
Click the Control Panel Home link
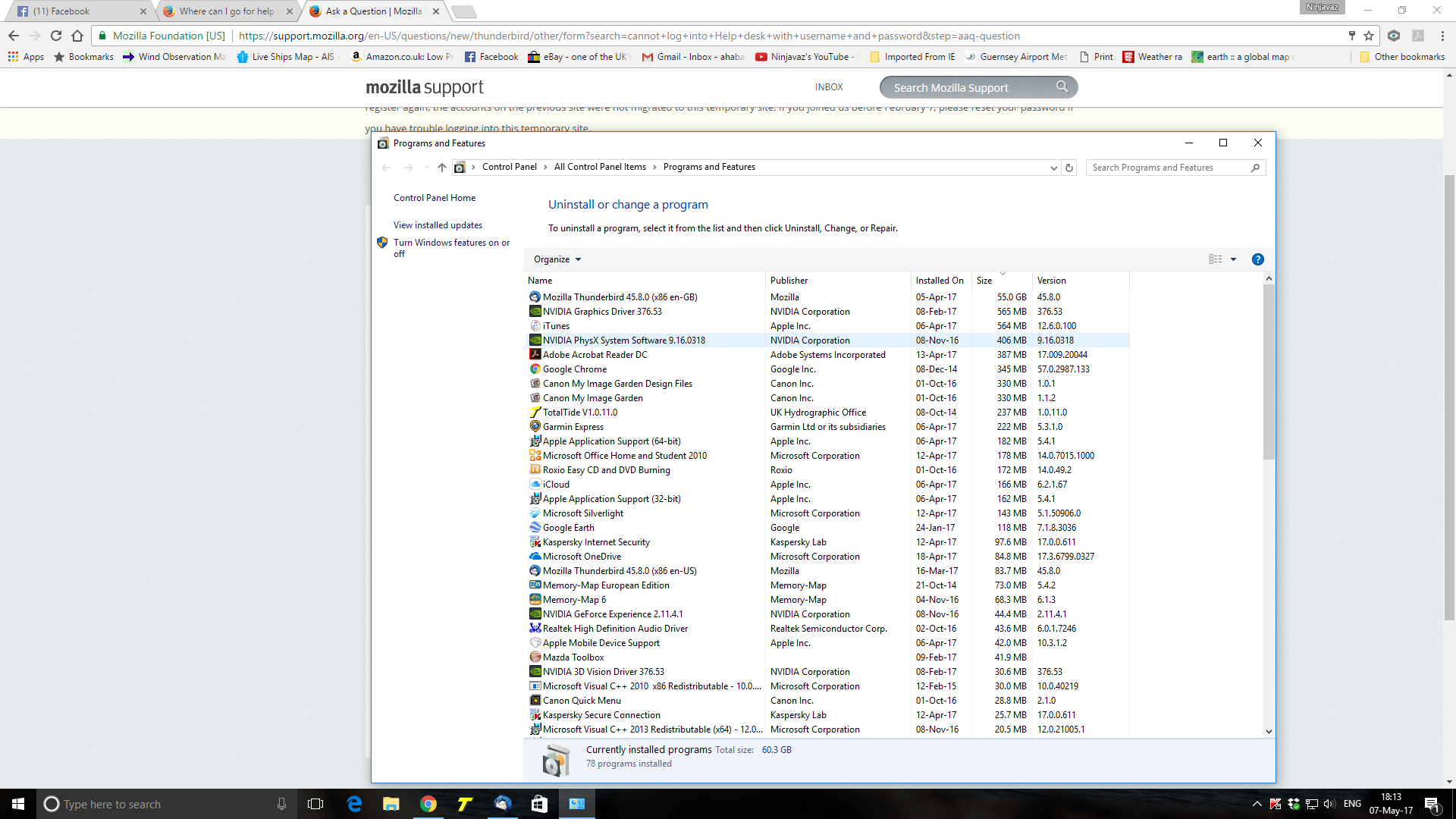pyautogui.click(x=435, y=198)
